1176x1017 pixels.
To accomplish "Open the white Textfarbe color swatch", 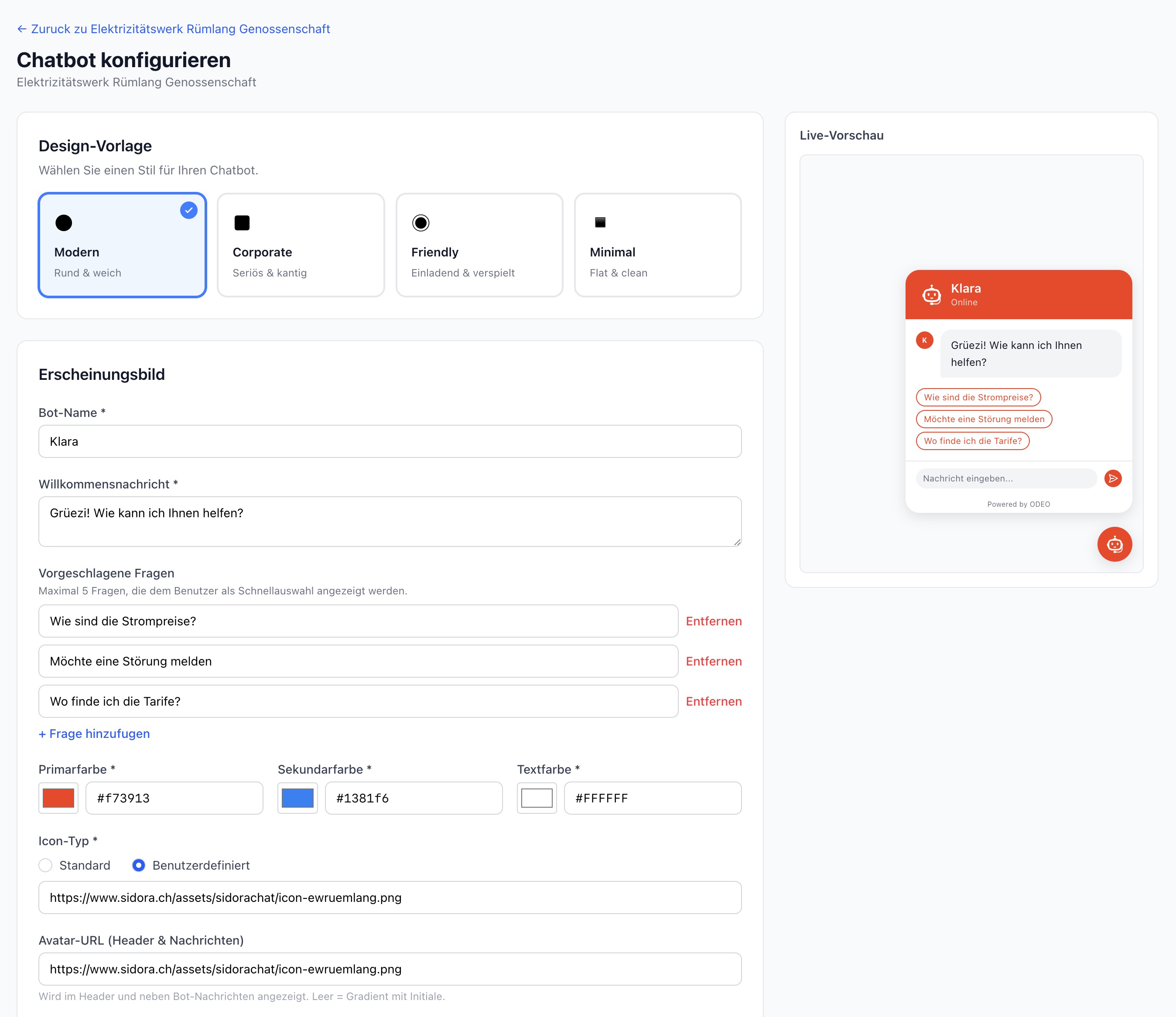I will pos(537,798).
